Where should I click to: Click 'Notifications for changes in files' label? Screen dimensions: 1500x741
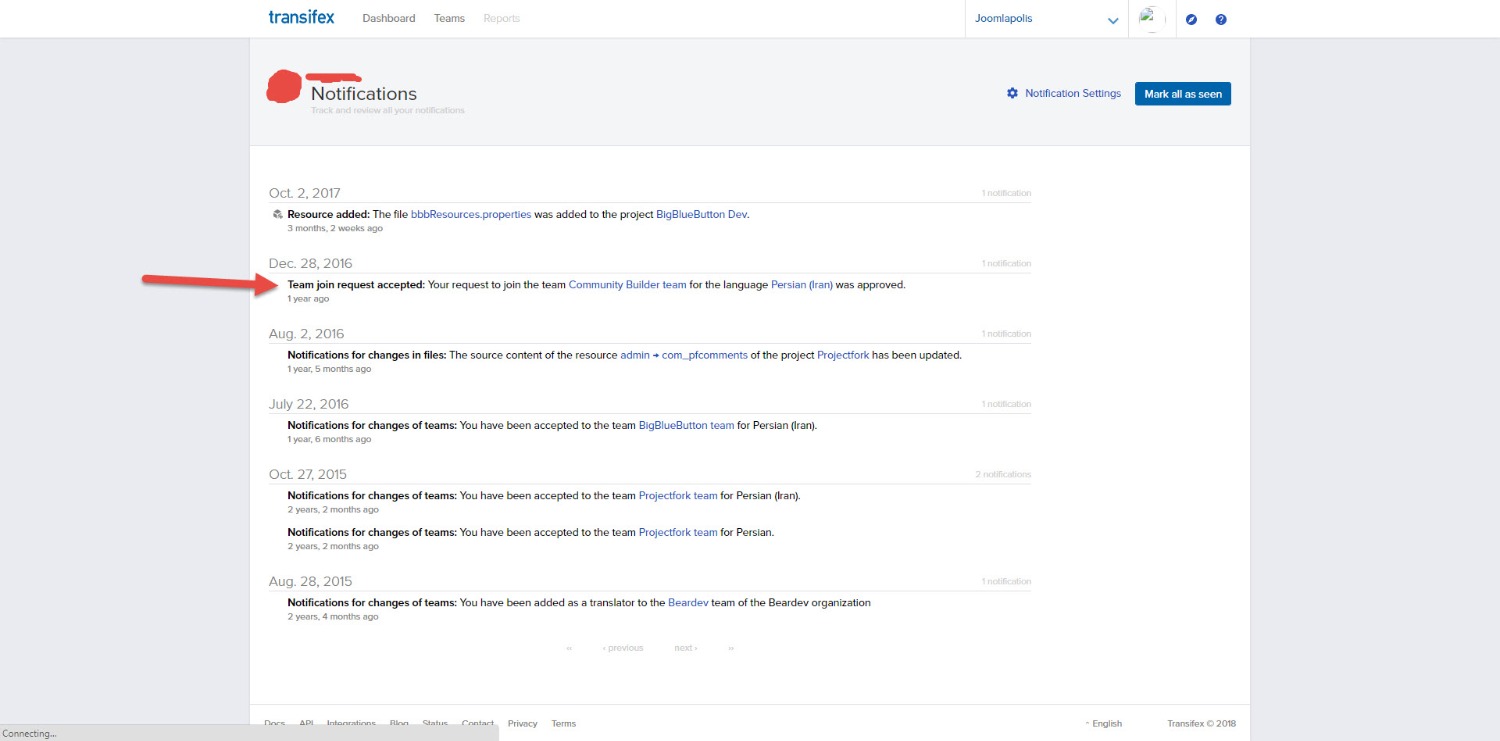point(367,355)
